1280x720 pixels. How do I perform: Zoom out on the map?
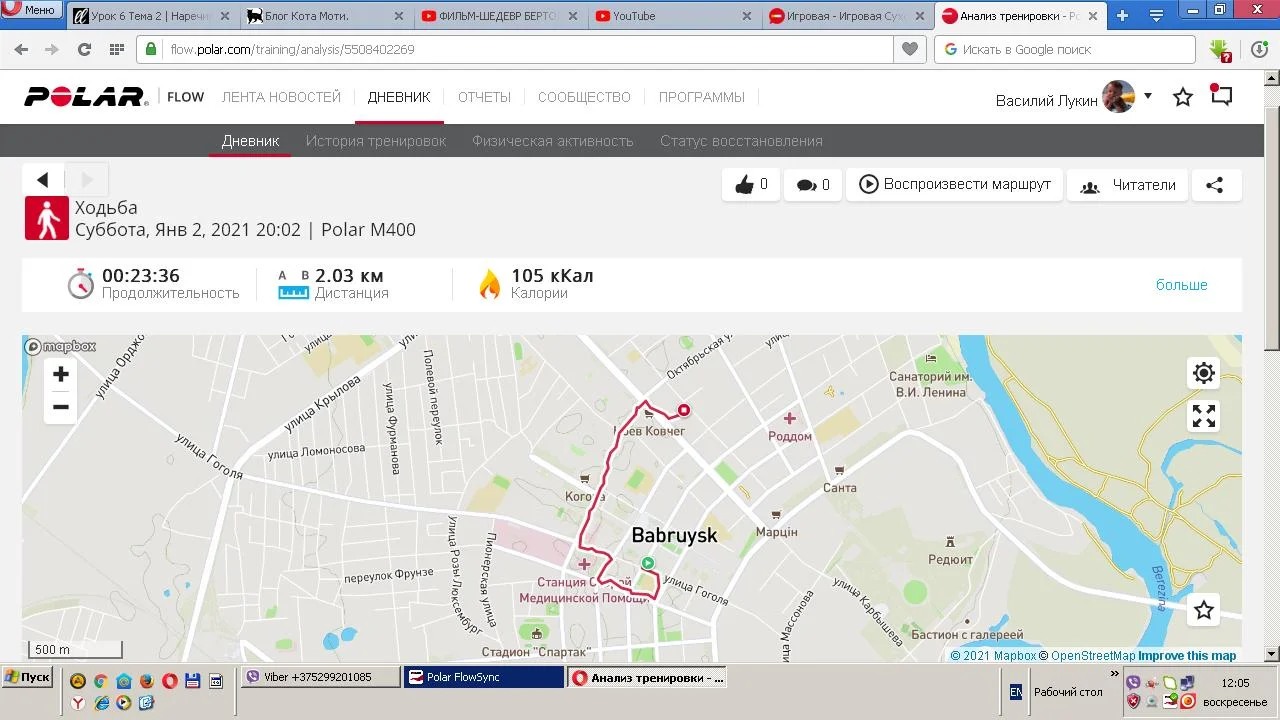(x=61, y=407)
